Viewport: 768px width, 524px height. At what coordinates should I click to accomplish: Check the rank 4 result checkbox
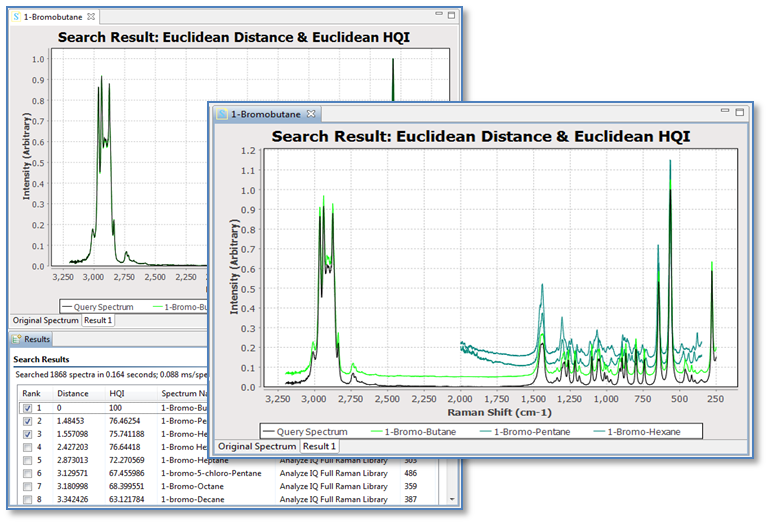point(27,447)
